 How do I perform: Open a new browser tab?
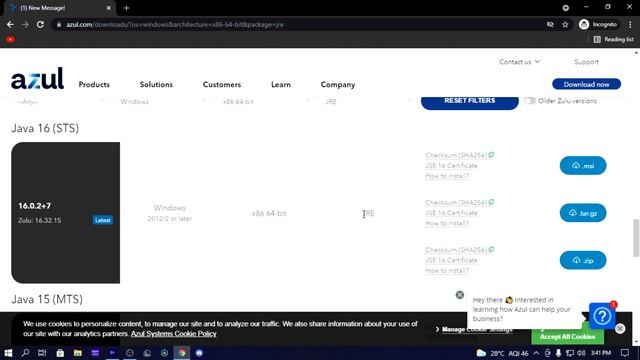(126, 8)
